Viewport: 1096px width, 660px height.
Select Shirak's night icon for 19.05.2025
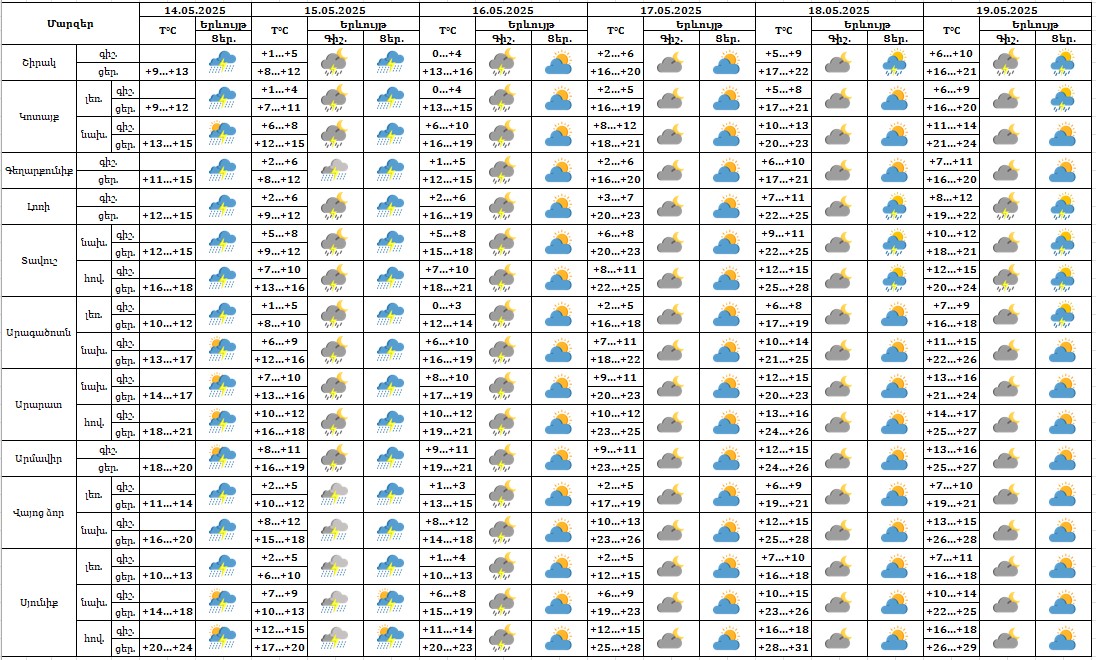(1008, 63)
